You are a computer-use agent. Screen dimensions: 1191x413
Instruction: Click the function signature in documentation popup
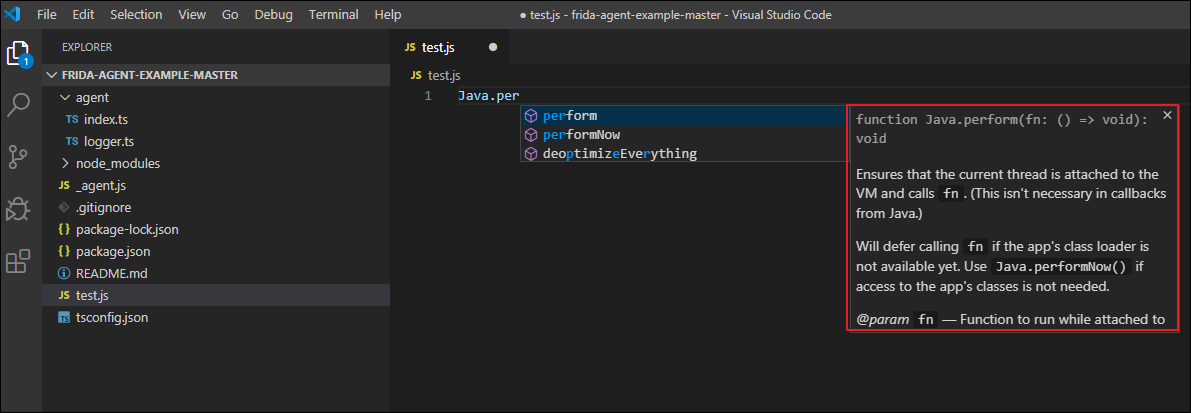tap(1003, 128)
